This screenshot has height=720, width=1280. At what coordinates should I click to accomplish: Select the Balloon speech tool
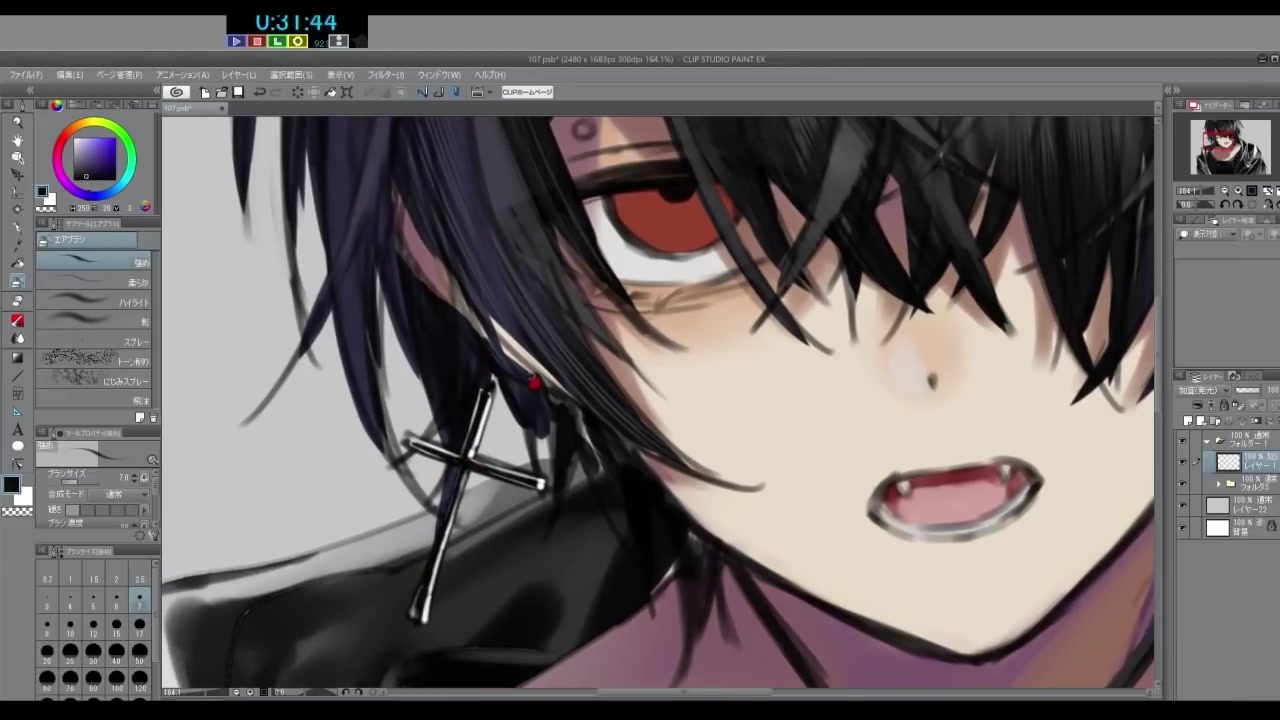click(17, 447)
